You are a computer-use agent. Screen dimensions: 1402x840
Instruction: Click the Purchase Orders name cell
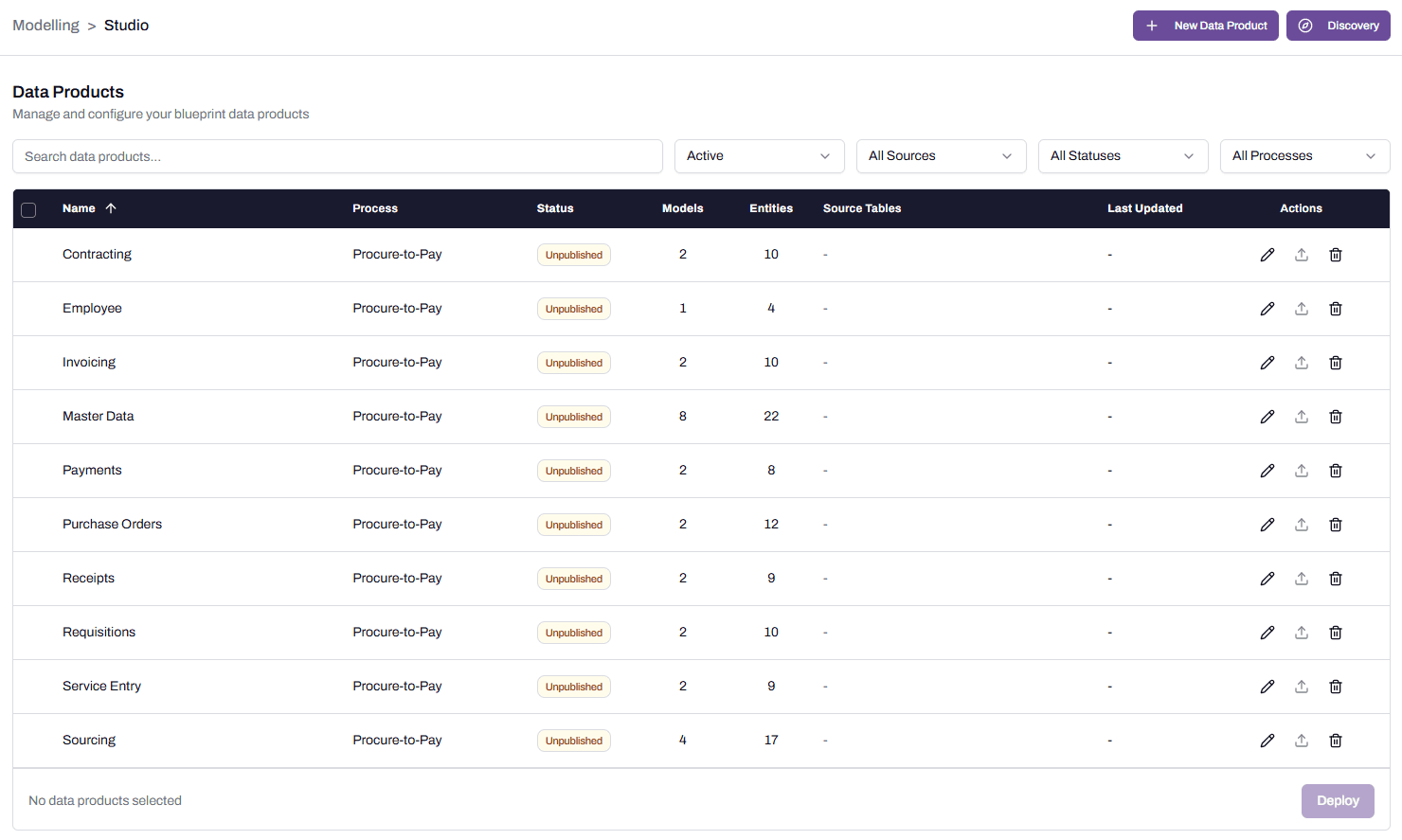tap(112, 525)
